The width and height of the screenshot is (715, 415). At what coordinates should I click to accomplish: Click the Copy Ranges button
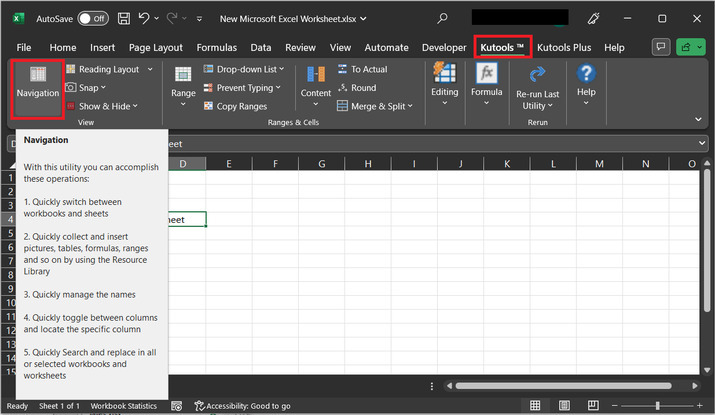(241, 106)
